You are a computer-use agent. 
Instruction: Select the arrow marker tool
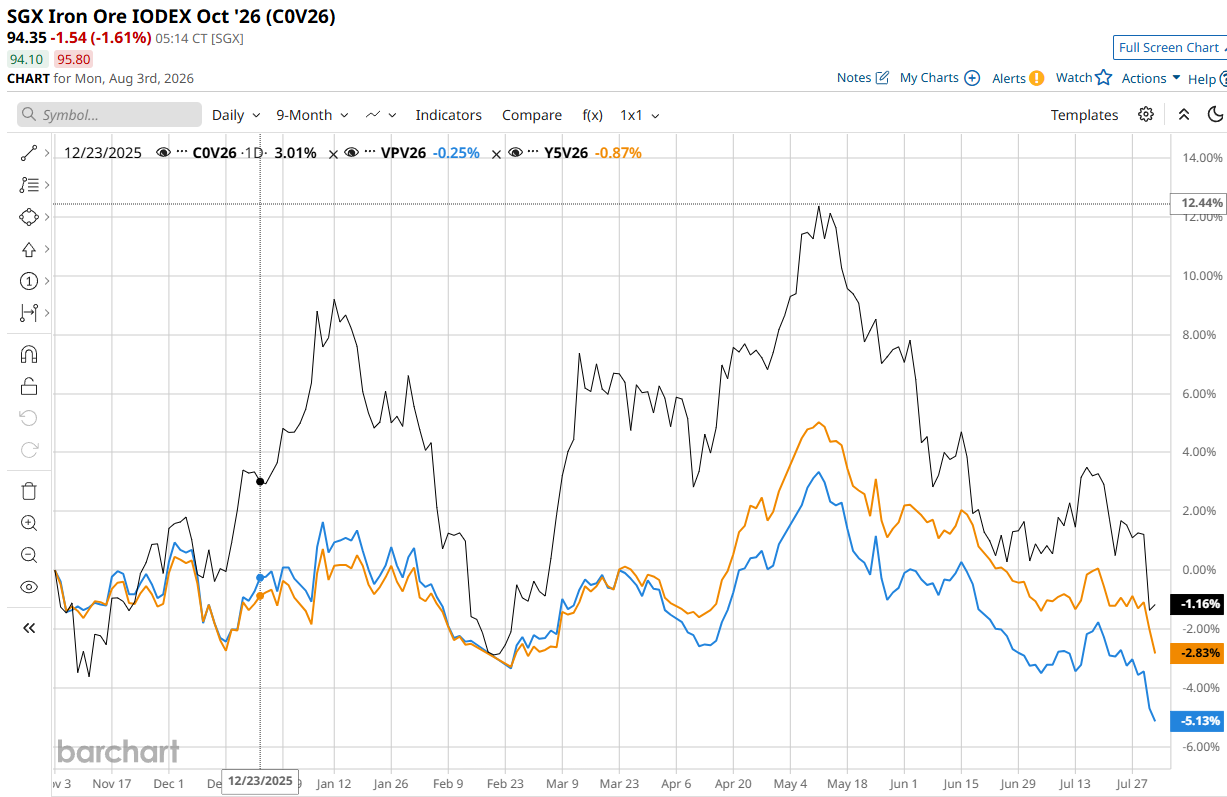(28, 249)
